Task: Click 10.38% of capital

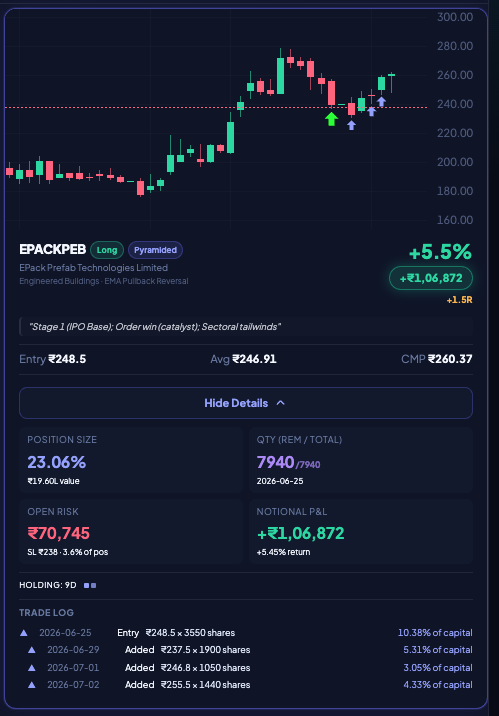Action: 435,633
